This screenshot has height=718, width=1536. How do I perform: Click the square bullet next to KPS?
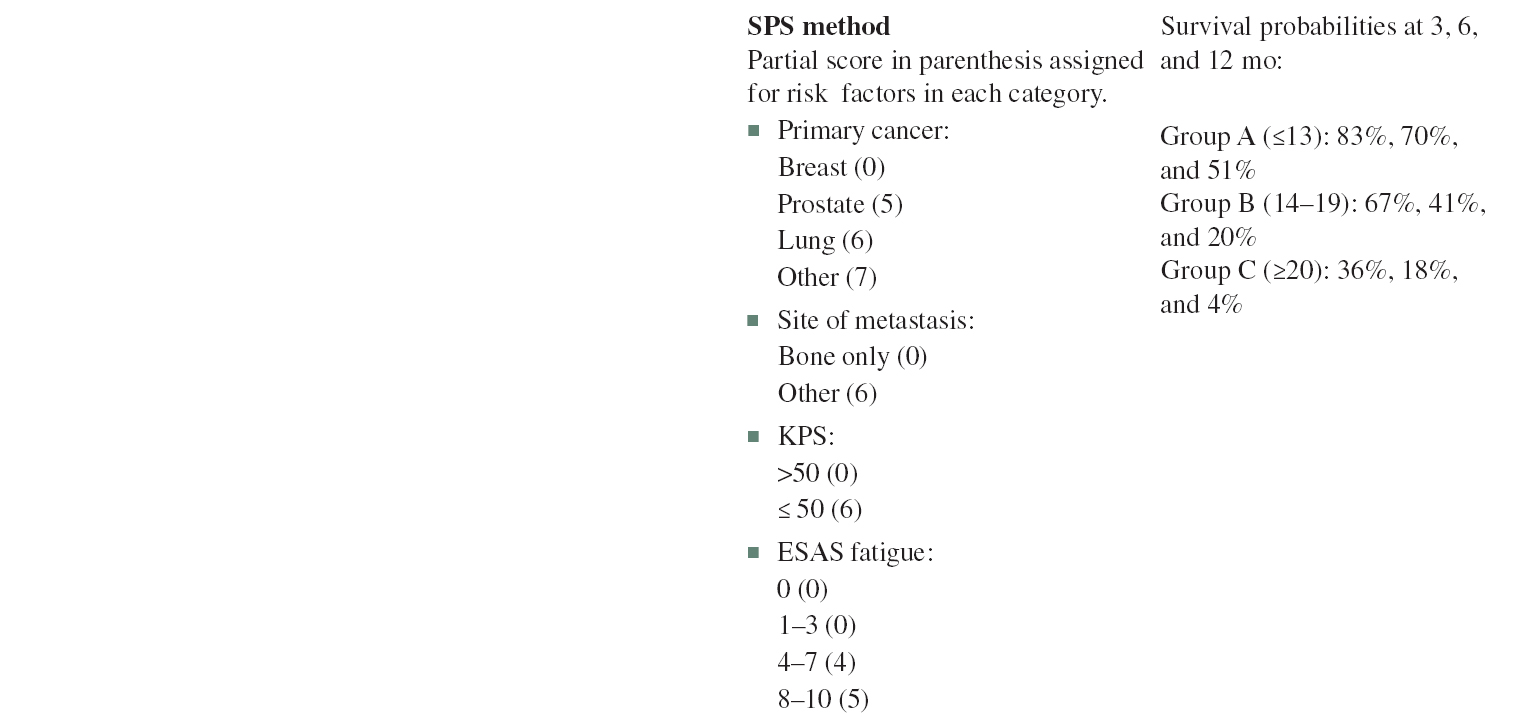tap(754, 437)
